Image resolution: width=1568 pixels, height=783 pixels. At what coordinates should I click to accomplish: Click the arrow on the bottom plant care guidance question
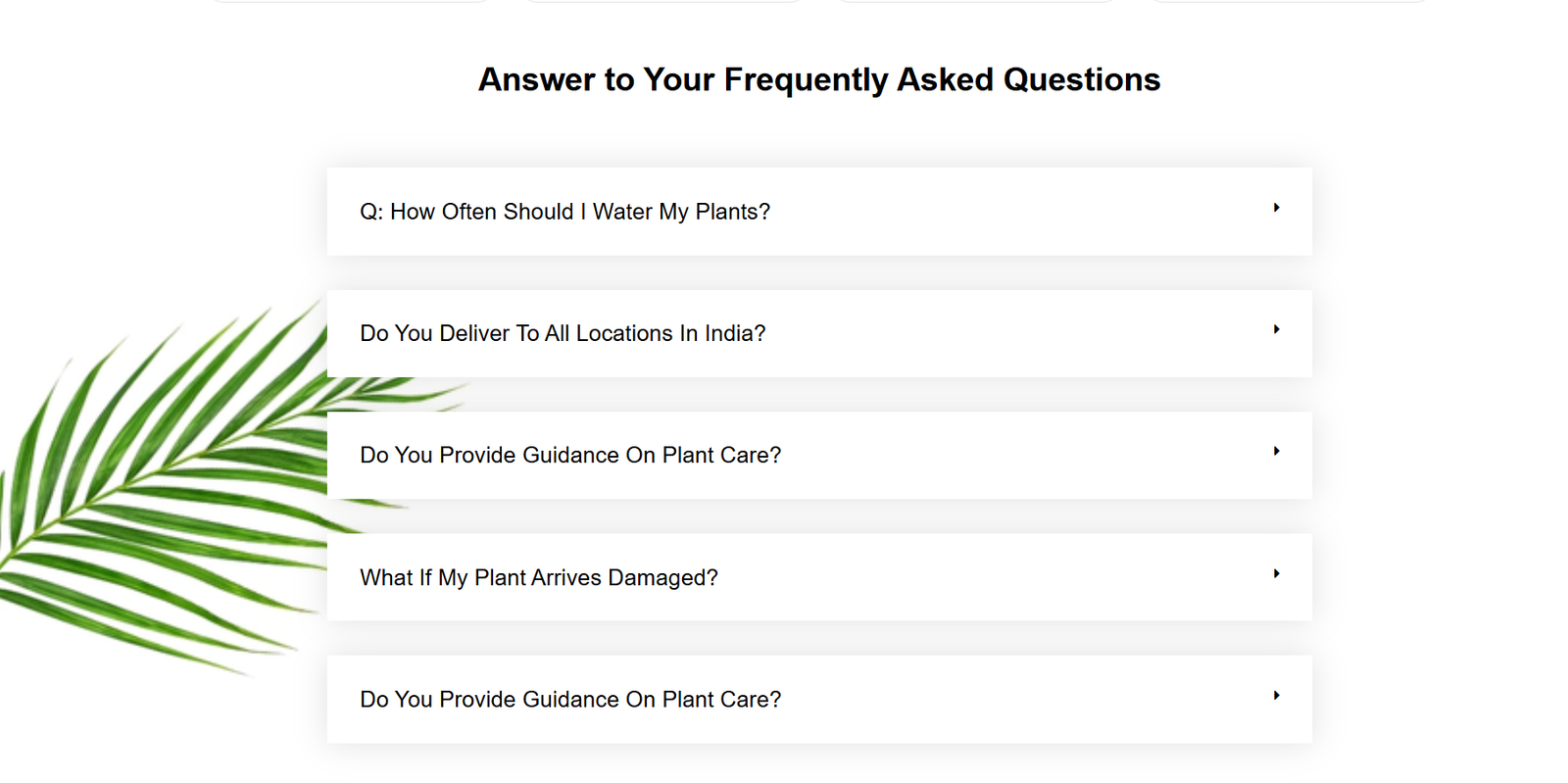click(x=1276, y=695)
